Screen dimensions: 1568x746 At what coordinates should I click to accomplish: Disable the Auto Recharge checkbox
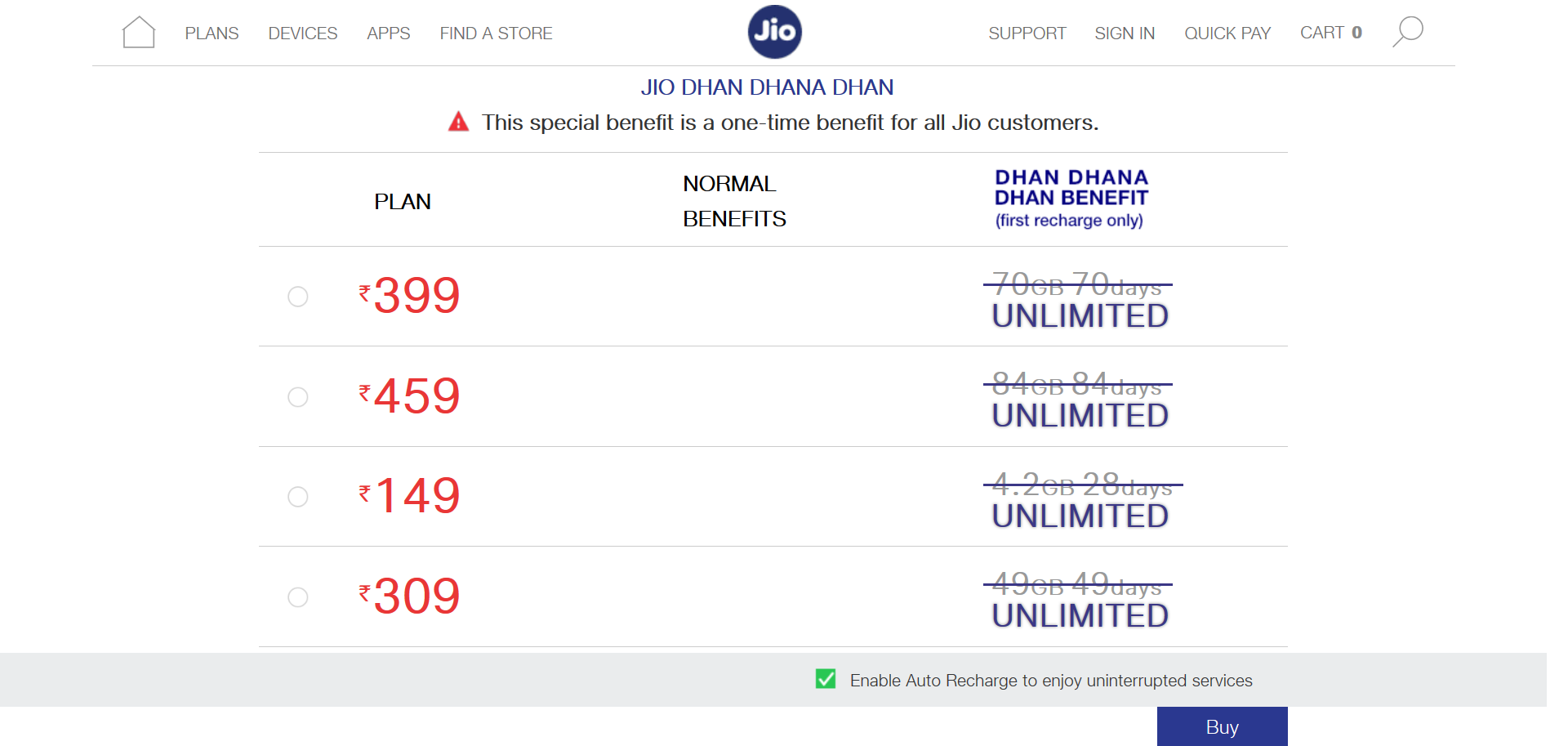coord(826,679)
